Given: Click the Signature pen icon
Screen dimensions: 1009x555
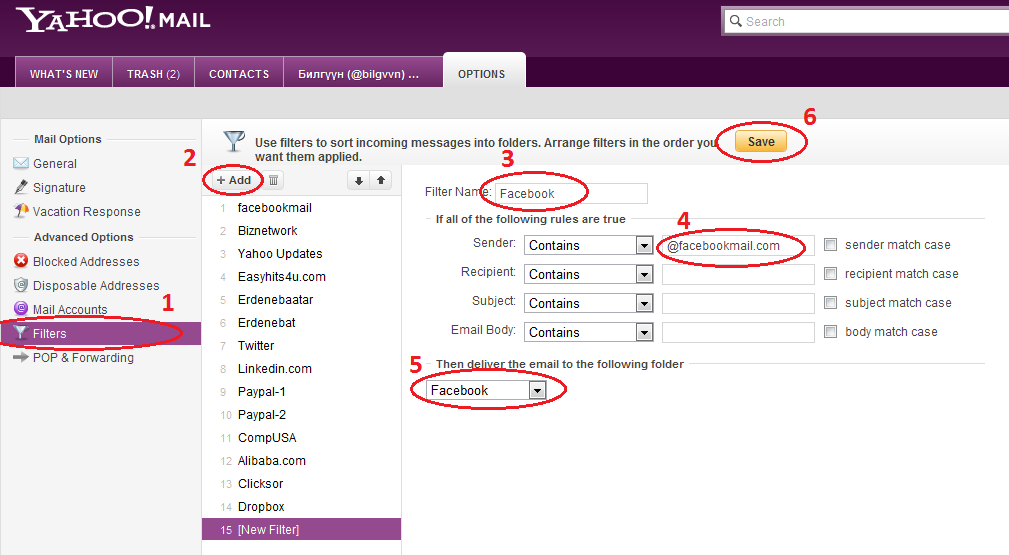Looking at the screenshot, I should point(21,187).
